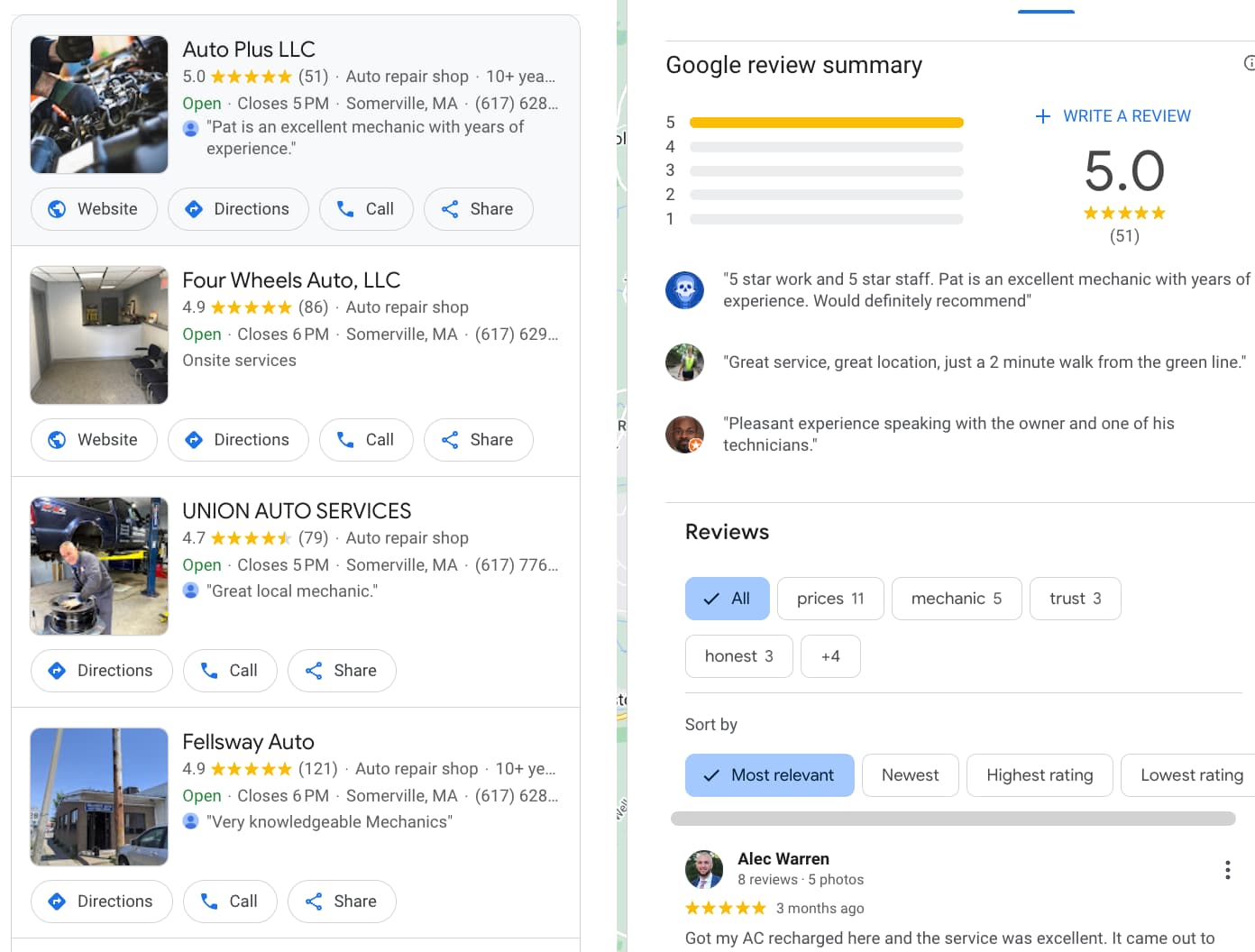This screenshot has width=1255, height=952.
Task: Click 'Onsite services' under Four Wheels Auto
Action: pyautogui.click(x=239, y=361)
